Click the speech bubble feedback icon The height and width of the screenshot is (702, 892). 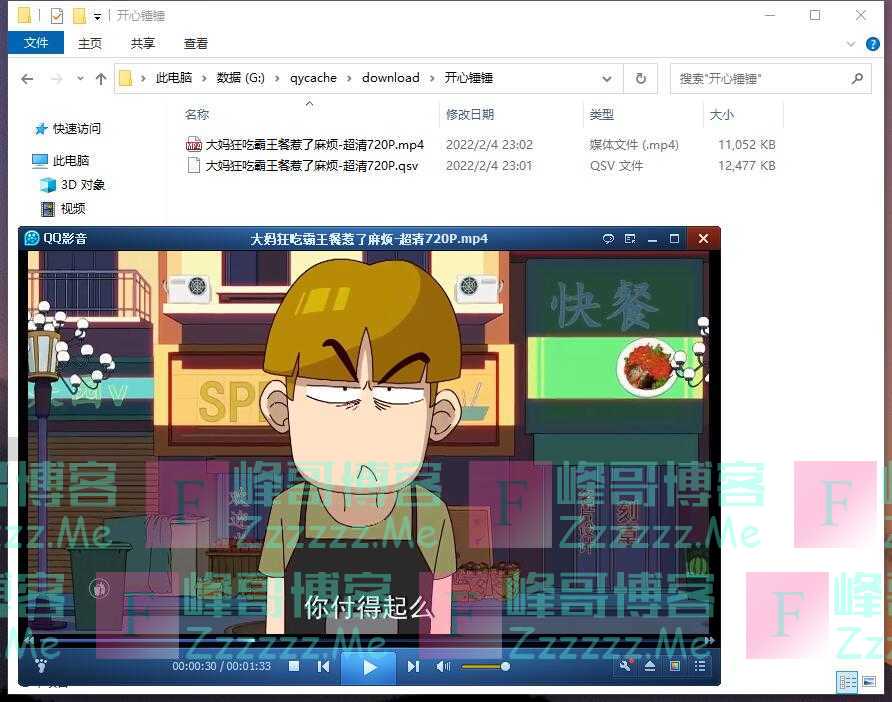coord(607,239)
